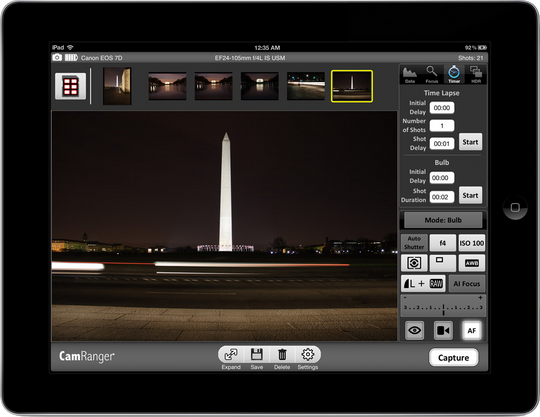The width and height of the screenshot is (540, 417).
Task: Select the Timer tab
Action: coord(454,74)
